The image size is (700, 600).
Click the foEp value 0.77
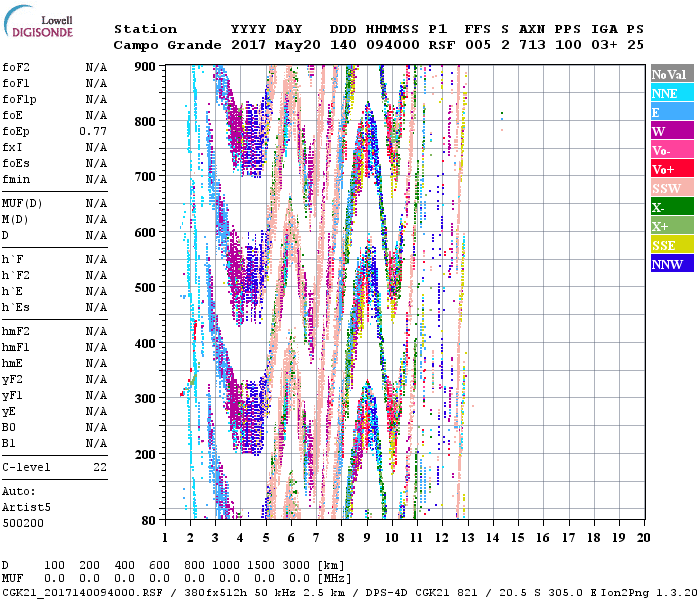coord(94,131)
